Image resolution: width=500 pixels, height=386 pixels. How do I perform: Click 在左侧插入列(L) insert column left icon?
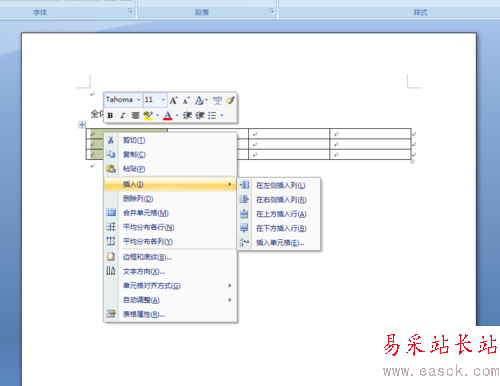(x=244, y=185)
